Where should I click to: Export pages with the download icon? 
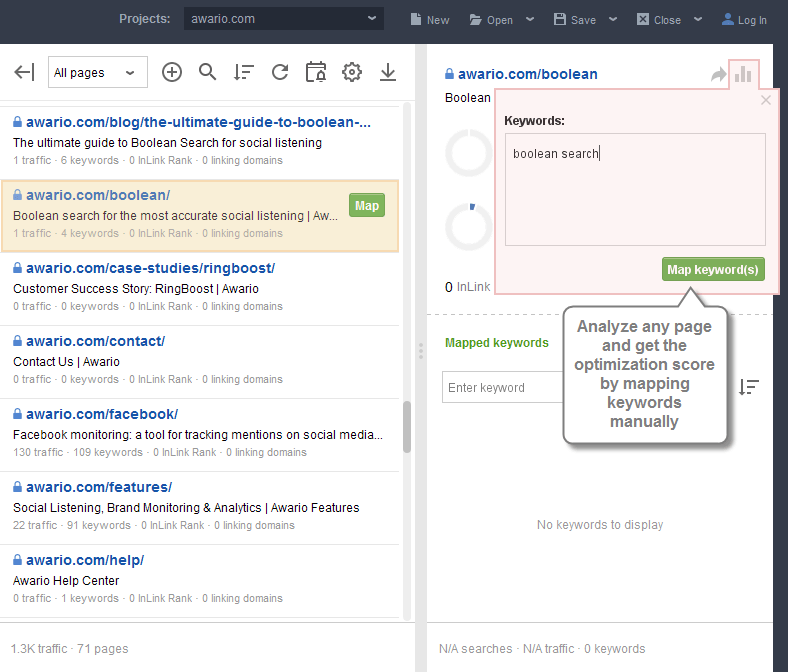click(388, 72)
